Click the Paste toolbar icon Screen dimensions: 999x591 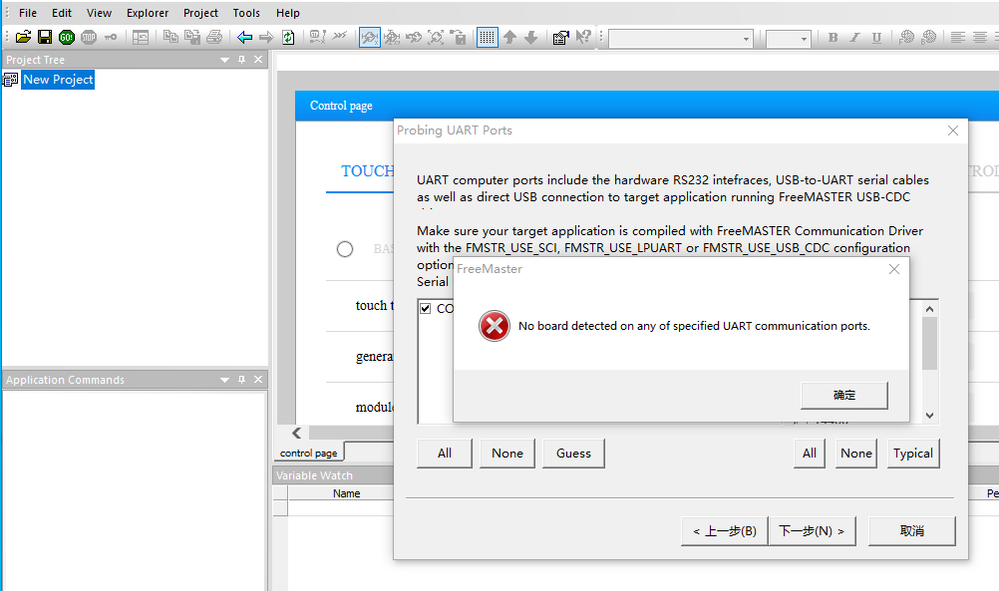pos(192,37)
